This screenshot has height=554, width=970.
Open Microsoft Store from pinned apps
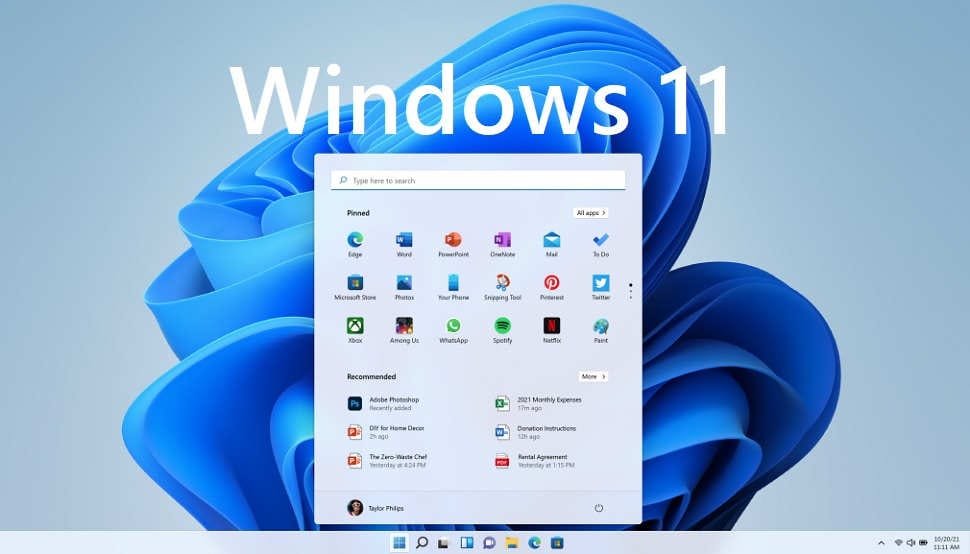355,283
